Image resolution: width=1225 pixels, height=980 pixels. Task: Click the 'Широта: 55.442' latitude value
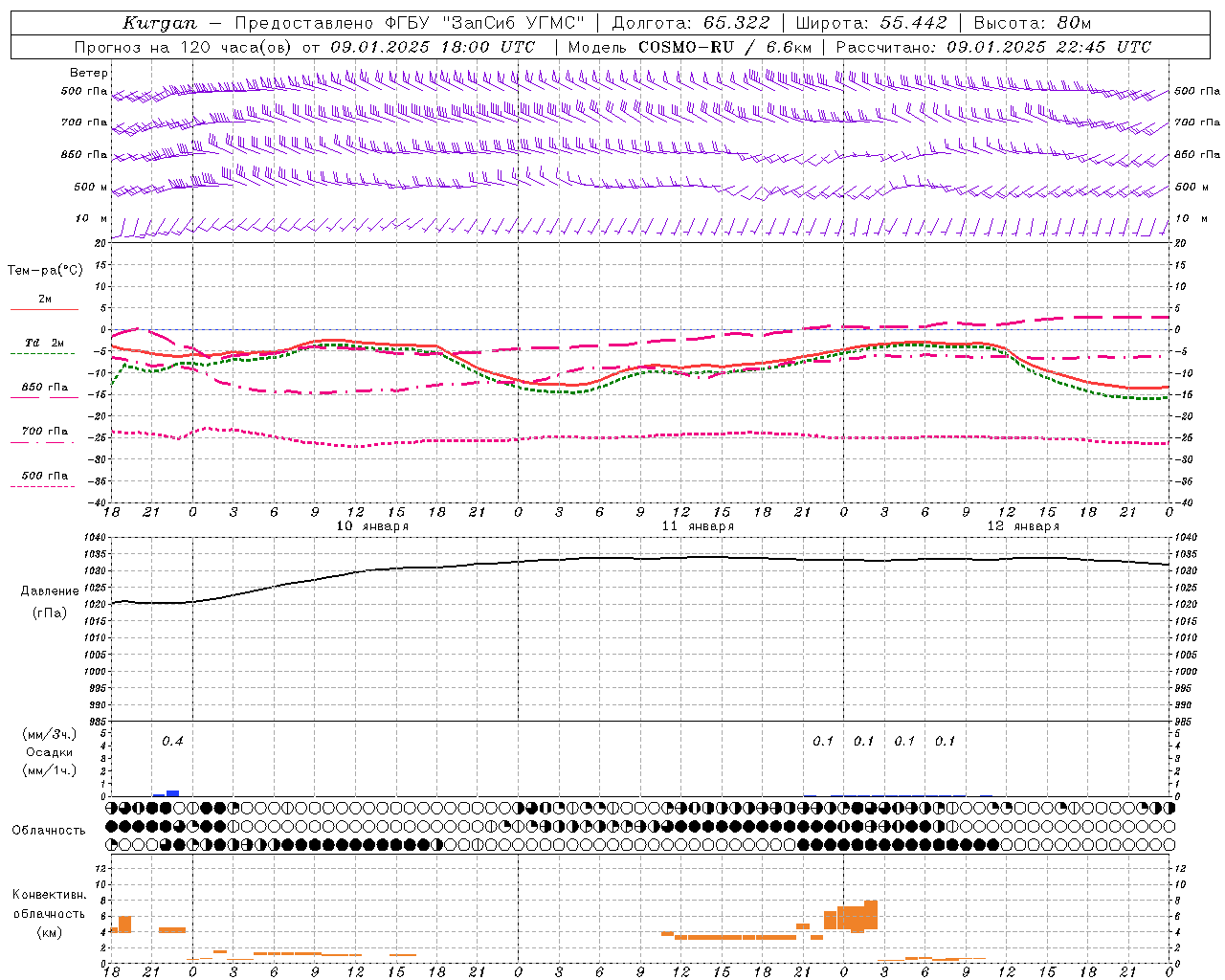coord(872,23)
